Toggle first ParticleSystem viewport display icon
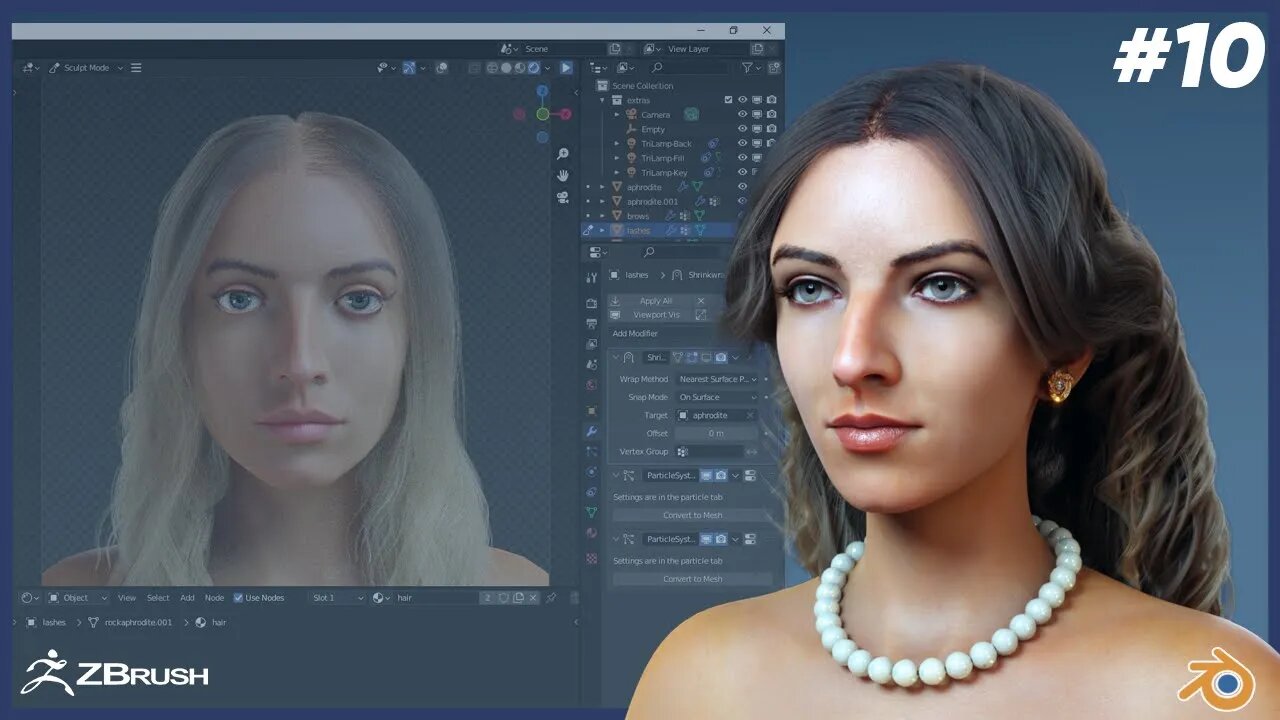The width and height of the screenshot is (1280, 720). (706, 476)
